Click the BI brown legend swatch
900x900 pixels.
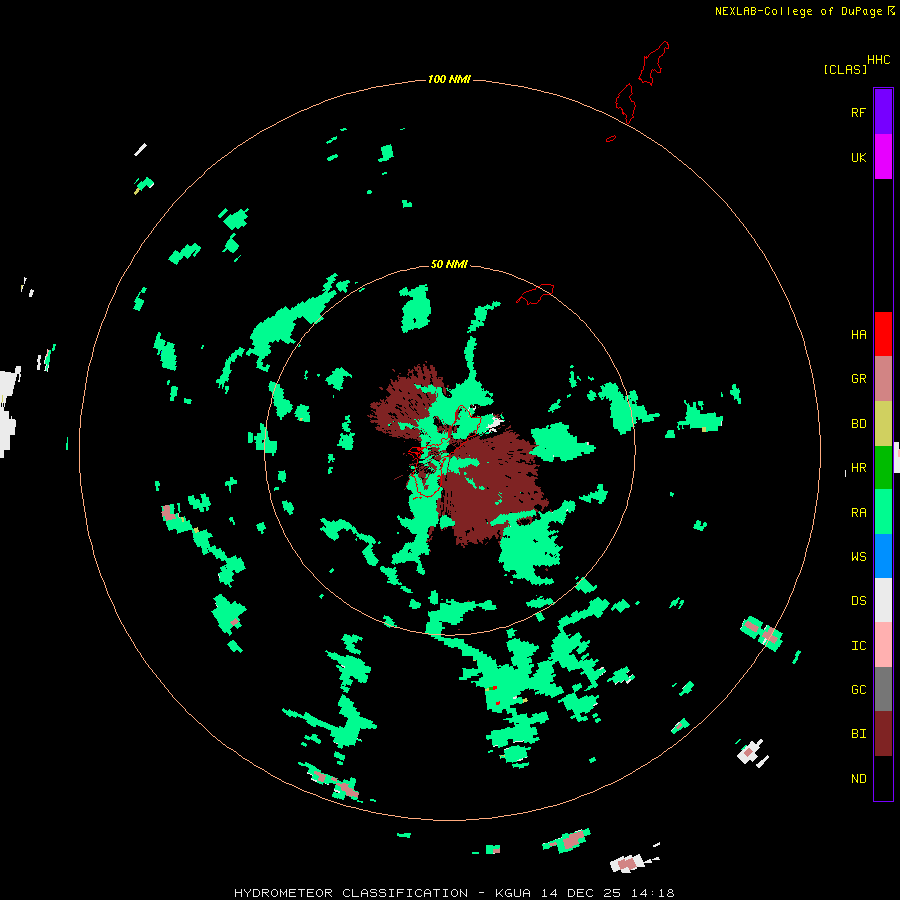coord(883,734)
